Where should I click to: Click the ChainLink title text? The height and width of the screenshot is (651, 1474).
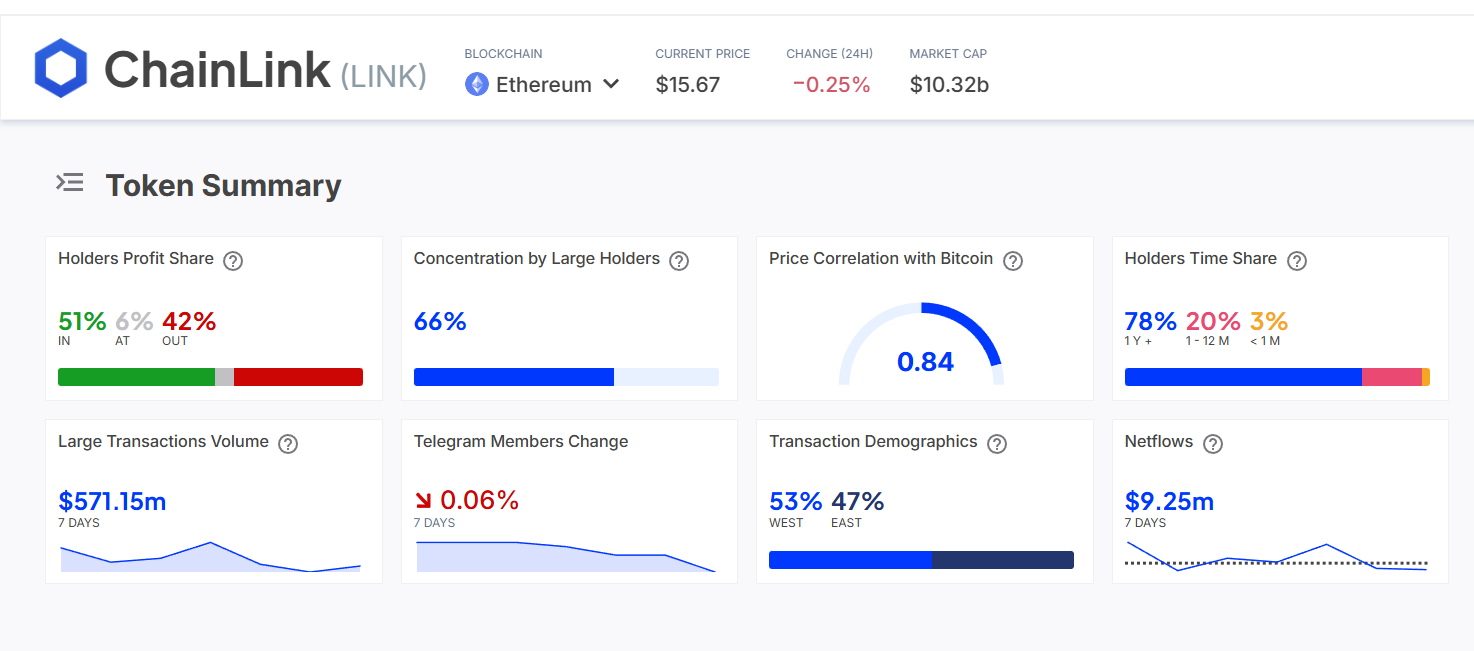(217, 69)
